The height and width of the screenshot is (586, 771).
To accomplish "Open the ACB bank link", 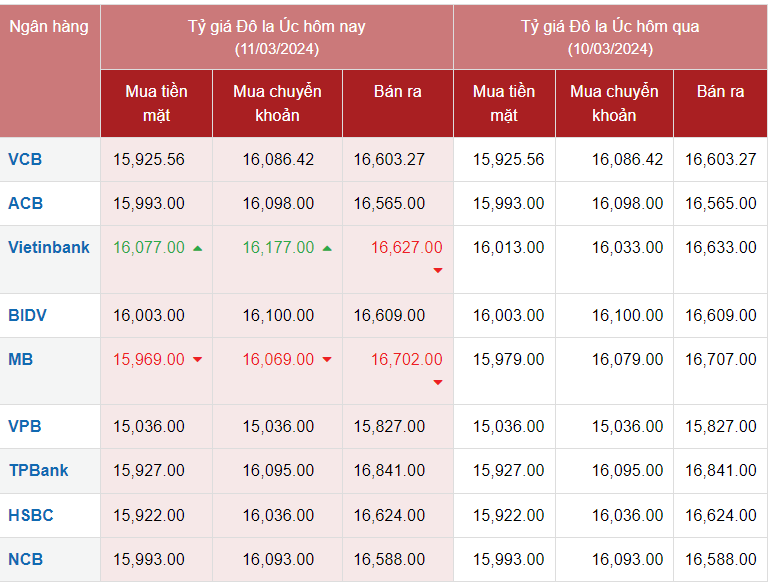I will click(25, 203).
